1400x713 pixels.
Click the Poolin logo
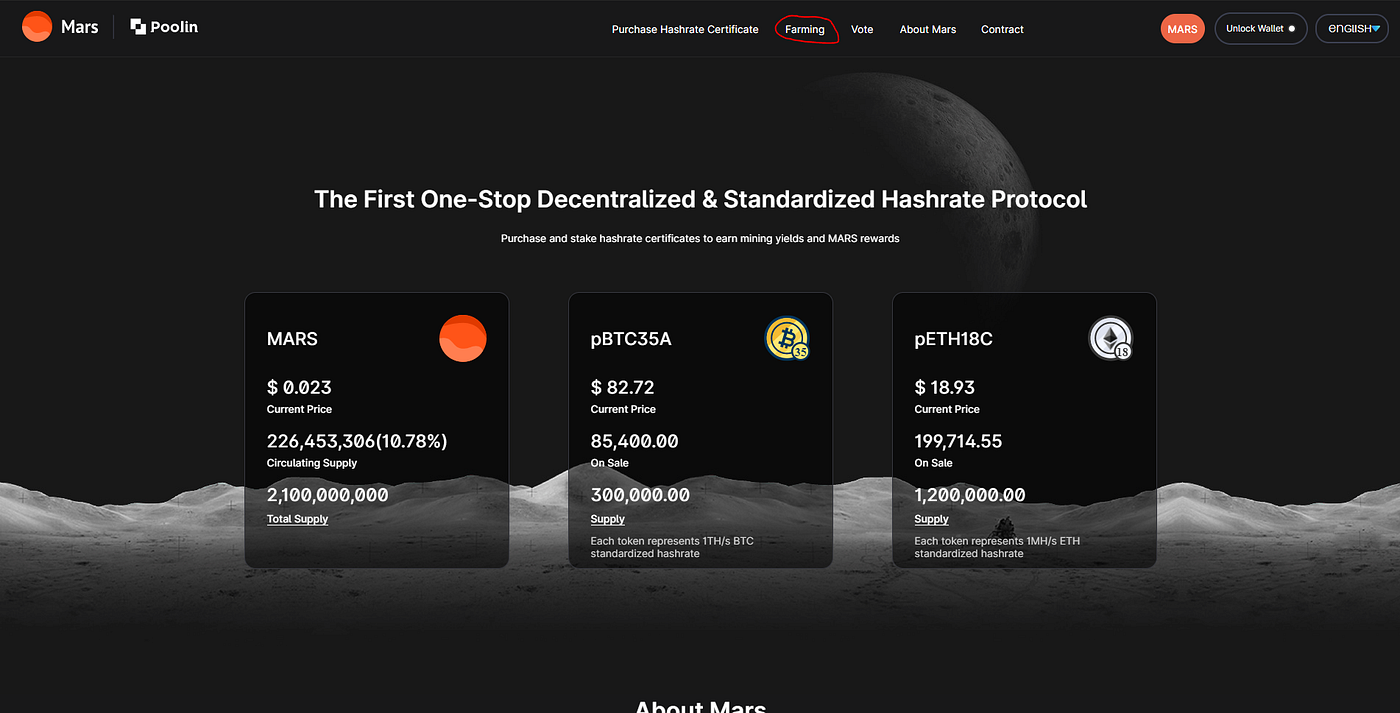tap(163, 26)
